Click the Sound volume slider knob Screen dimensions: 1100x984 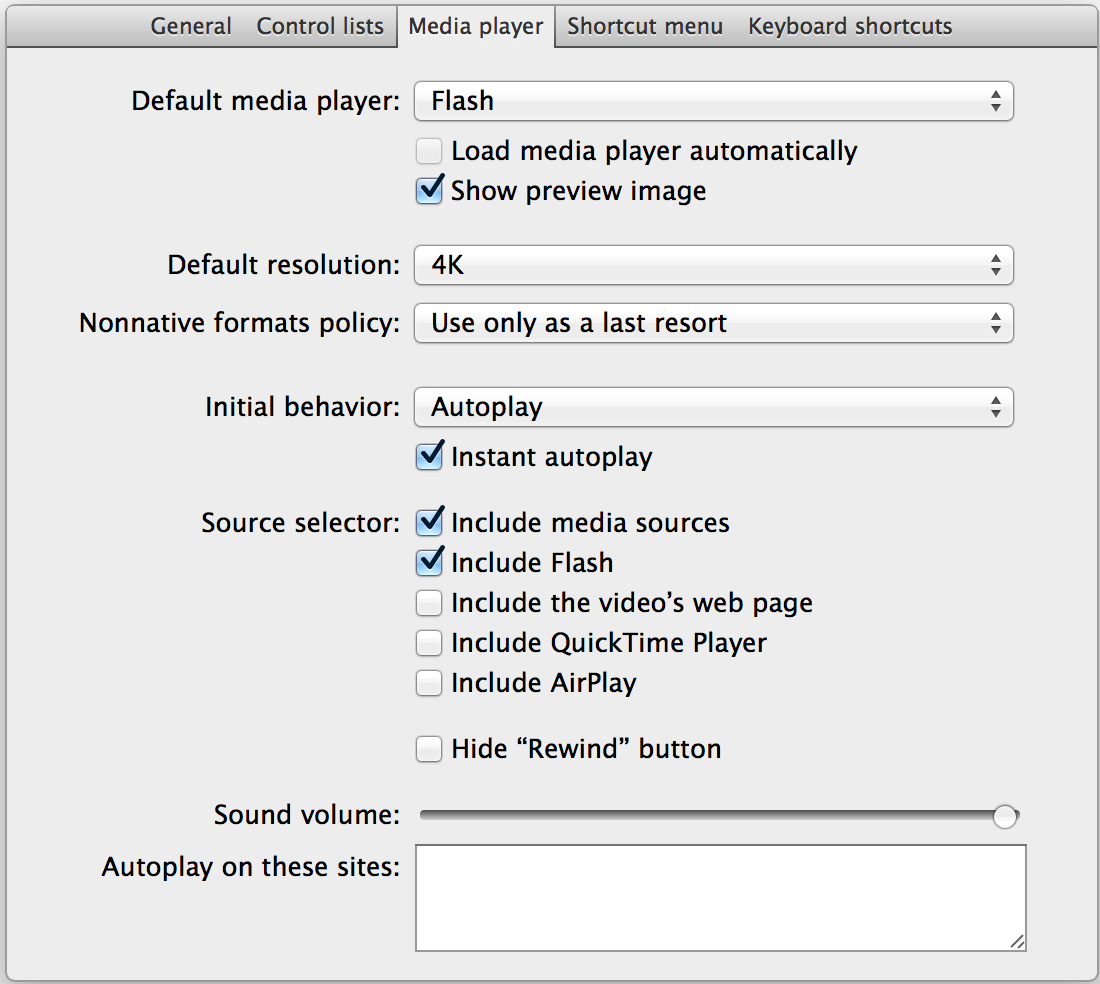click(x=1005, y=816)
